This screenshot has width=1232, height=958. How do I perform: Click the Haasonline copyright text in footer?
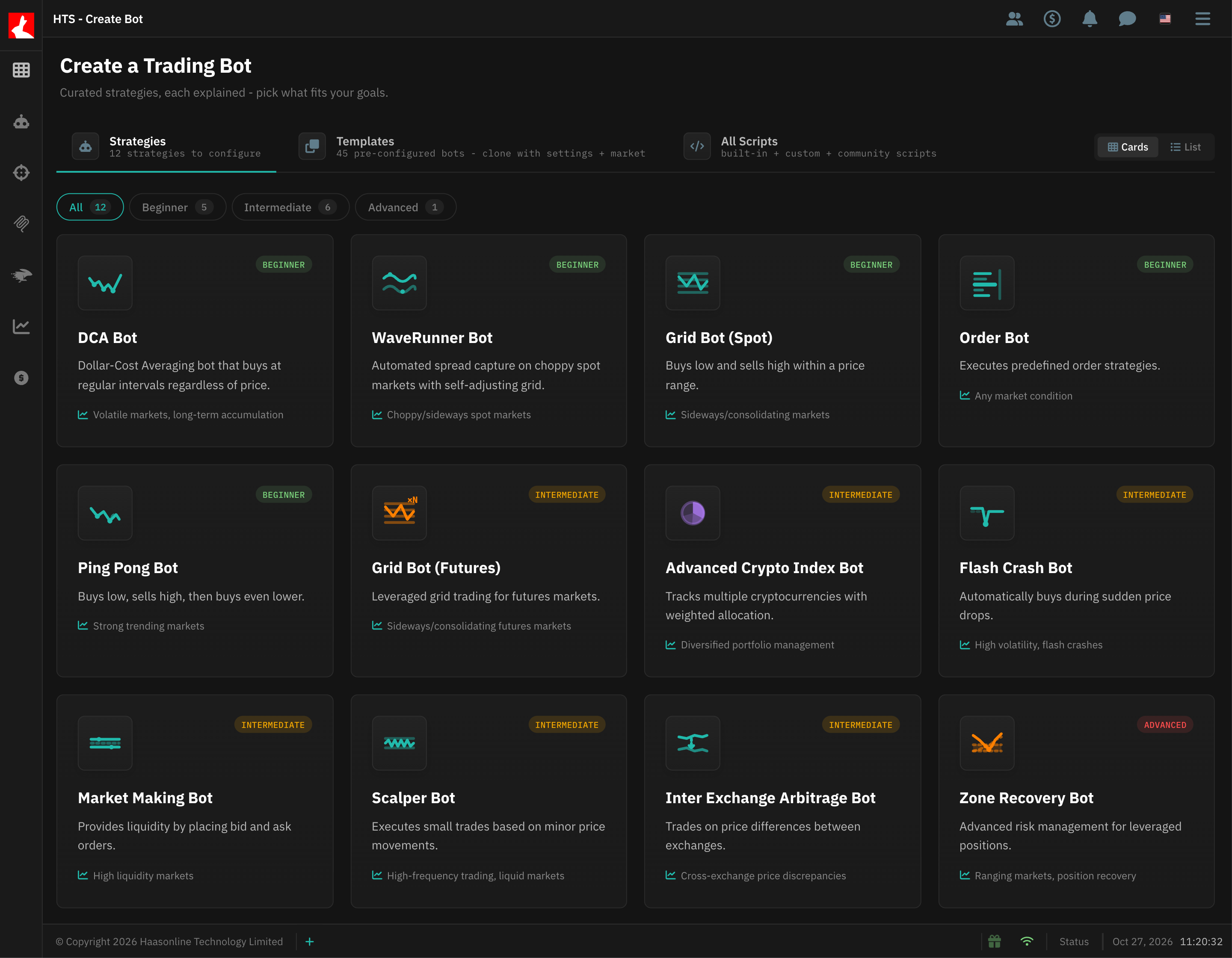pyautogui.click(x=169, y=941)
